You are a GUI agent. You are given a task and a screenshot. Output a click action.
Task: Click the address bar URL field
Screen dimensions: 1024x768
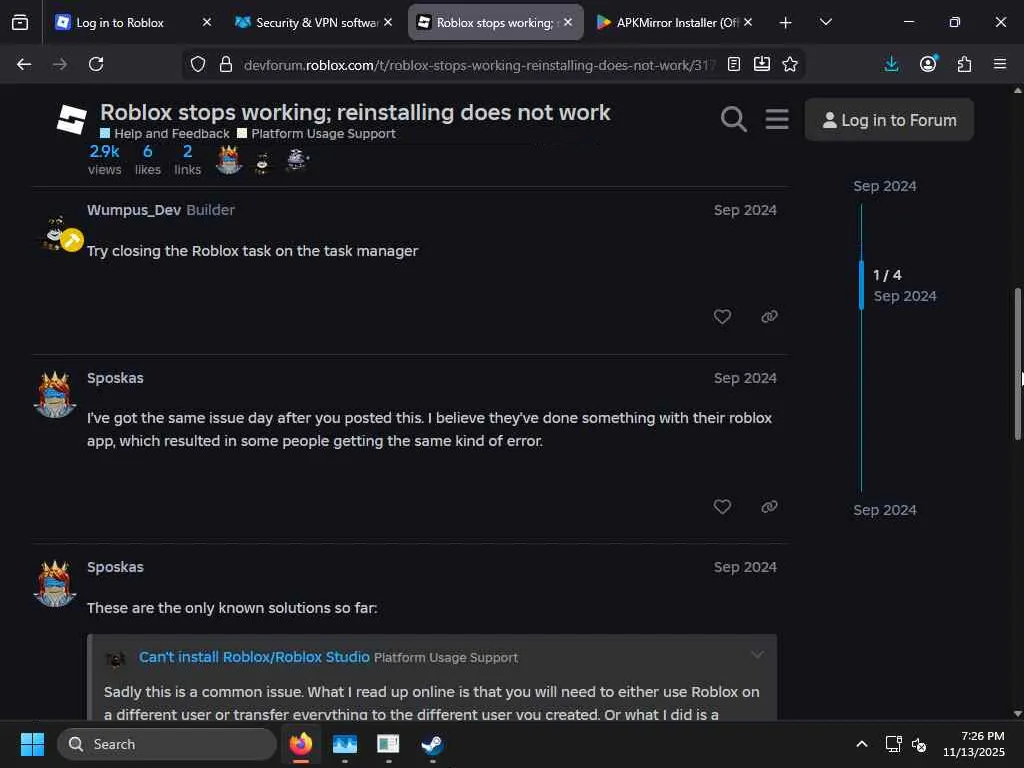coord(480,65)
